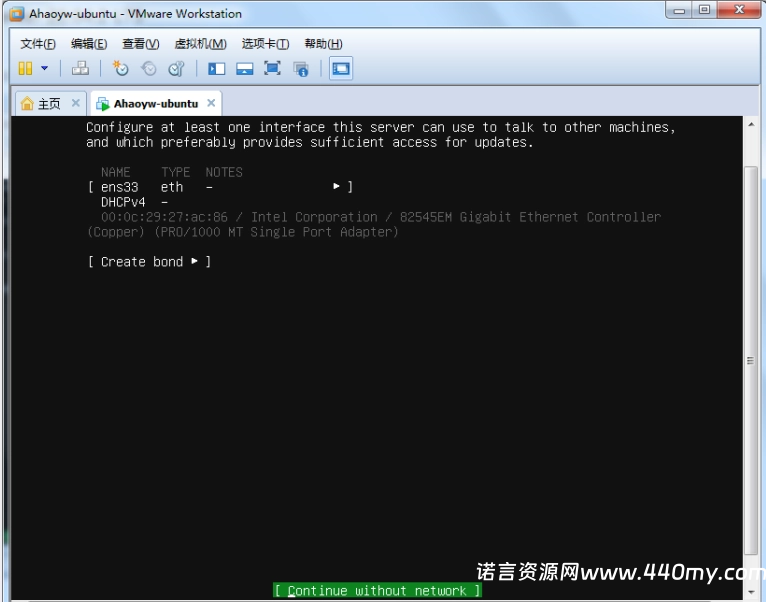Expand the ens33 interface options arrow
The width and height of the screenshot is (766, 602).
336,186
